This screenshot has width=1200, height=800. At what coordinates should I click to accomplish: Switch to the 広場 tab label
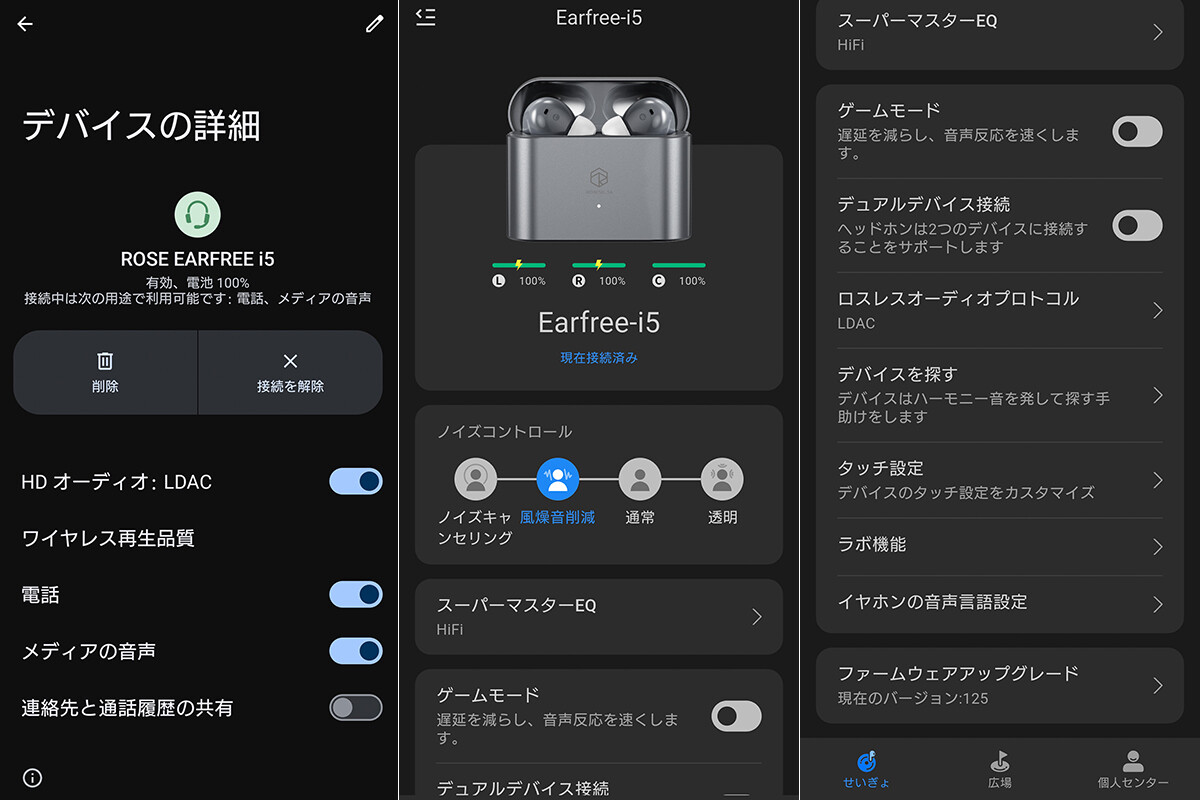click(x=999, y=783)
